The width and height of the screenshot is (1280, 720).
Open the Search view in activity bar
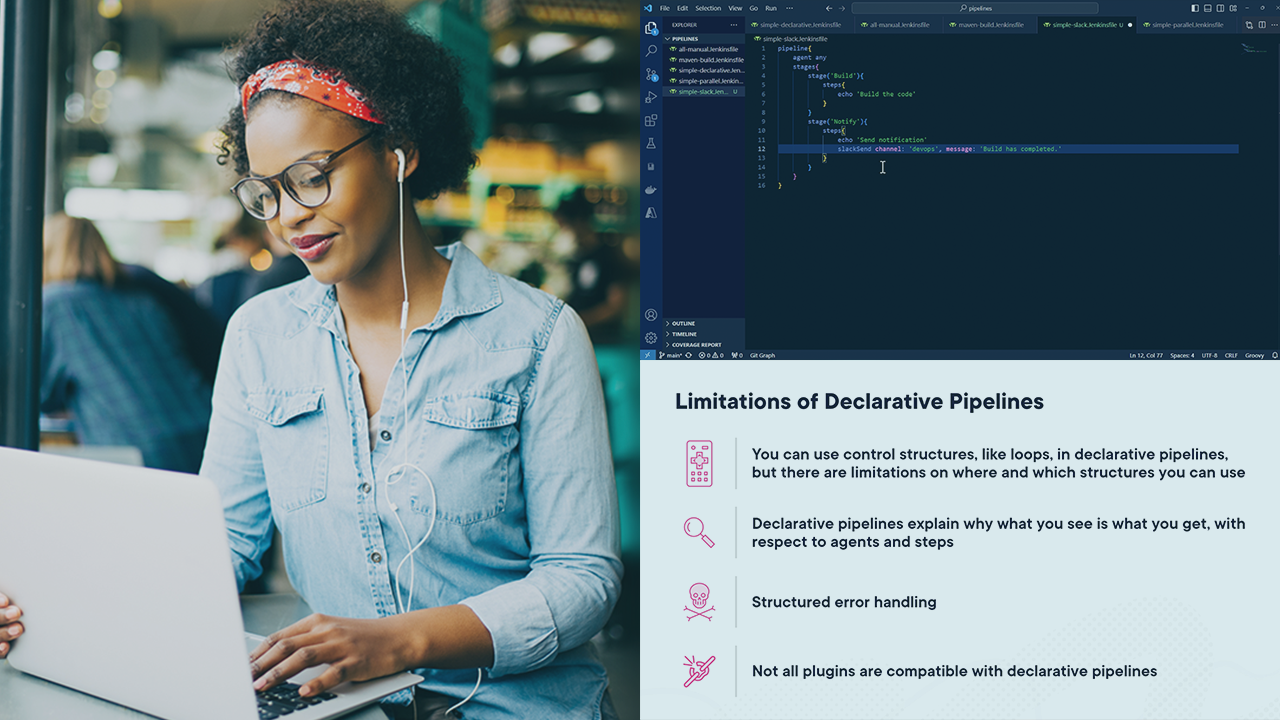click(651, 51)
